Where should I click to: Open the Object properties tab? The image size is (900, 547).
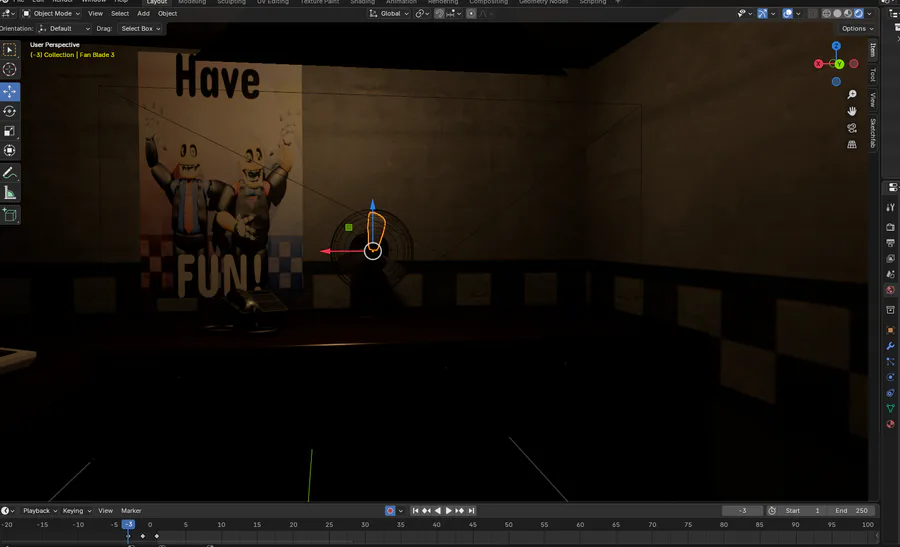tap(890, 330)
